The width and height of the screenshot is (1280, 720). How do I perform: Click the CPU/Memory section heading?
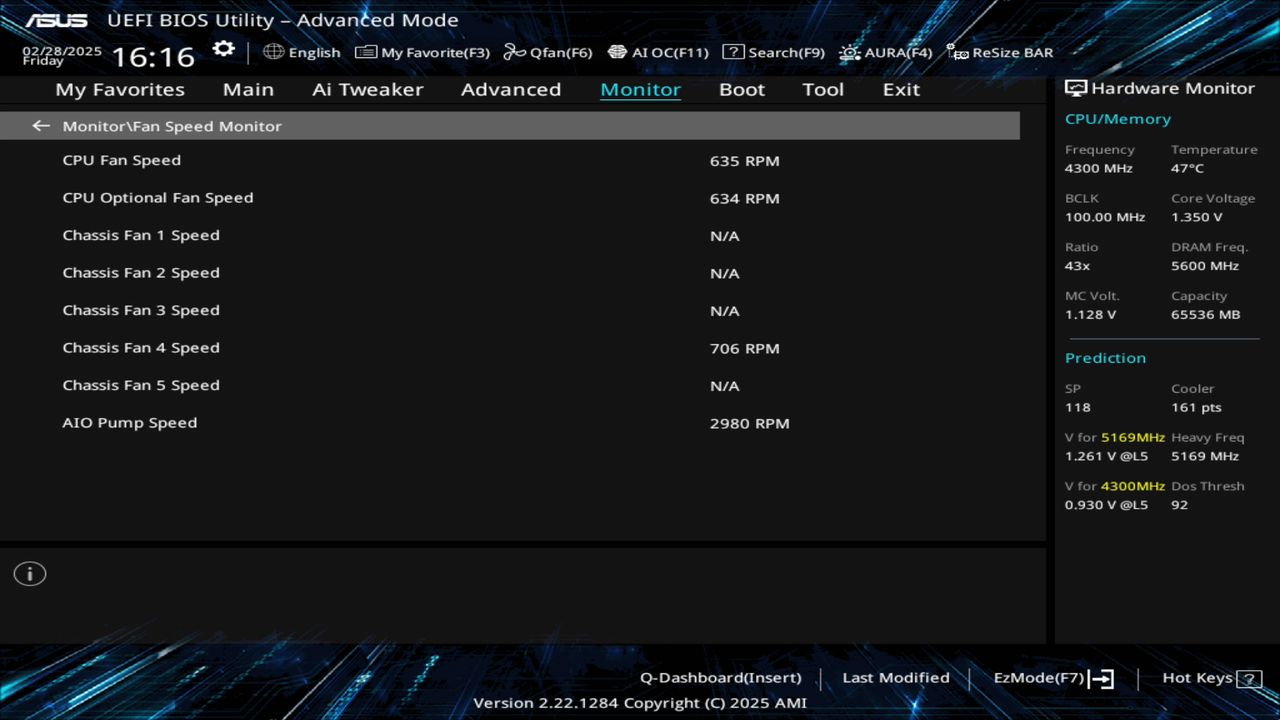(x=1117, y=119)
